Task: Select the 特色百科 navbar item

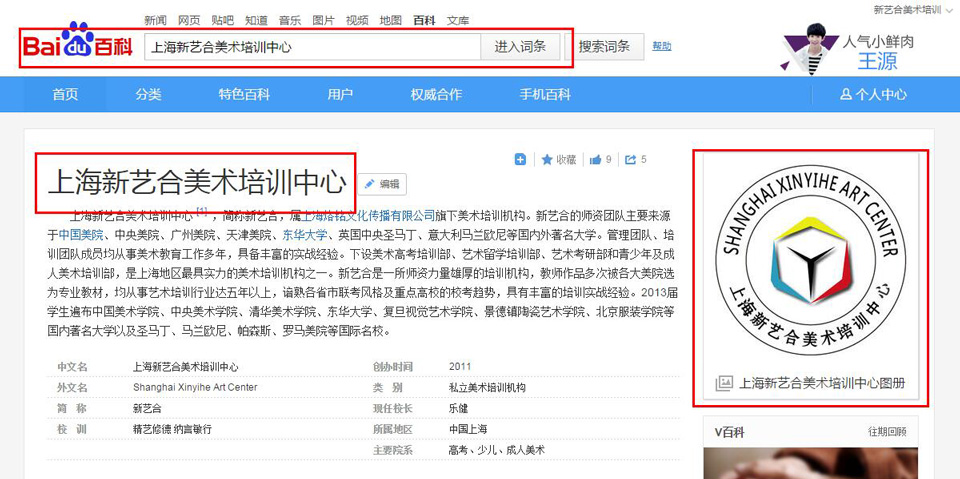Action: click(244, 94)
